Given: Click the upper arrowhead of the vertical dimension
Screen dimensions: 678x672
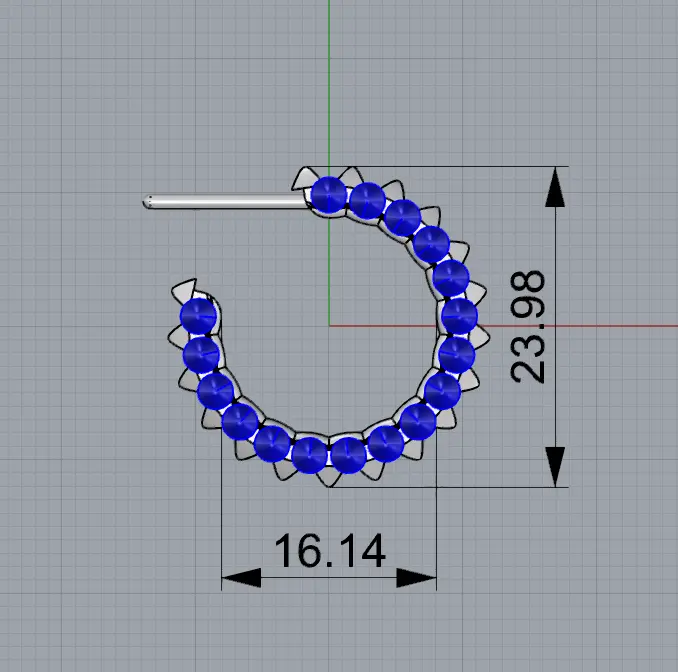Looking at the screenshot, I should (555, 186).
